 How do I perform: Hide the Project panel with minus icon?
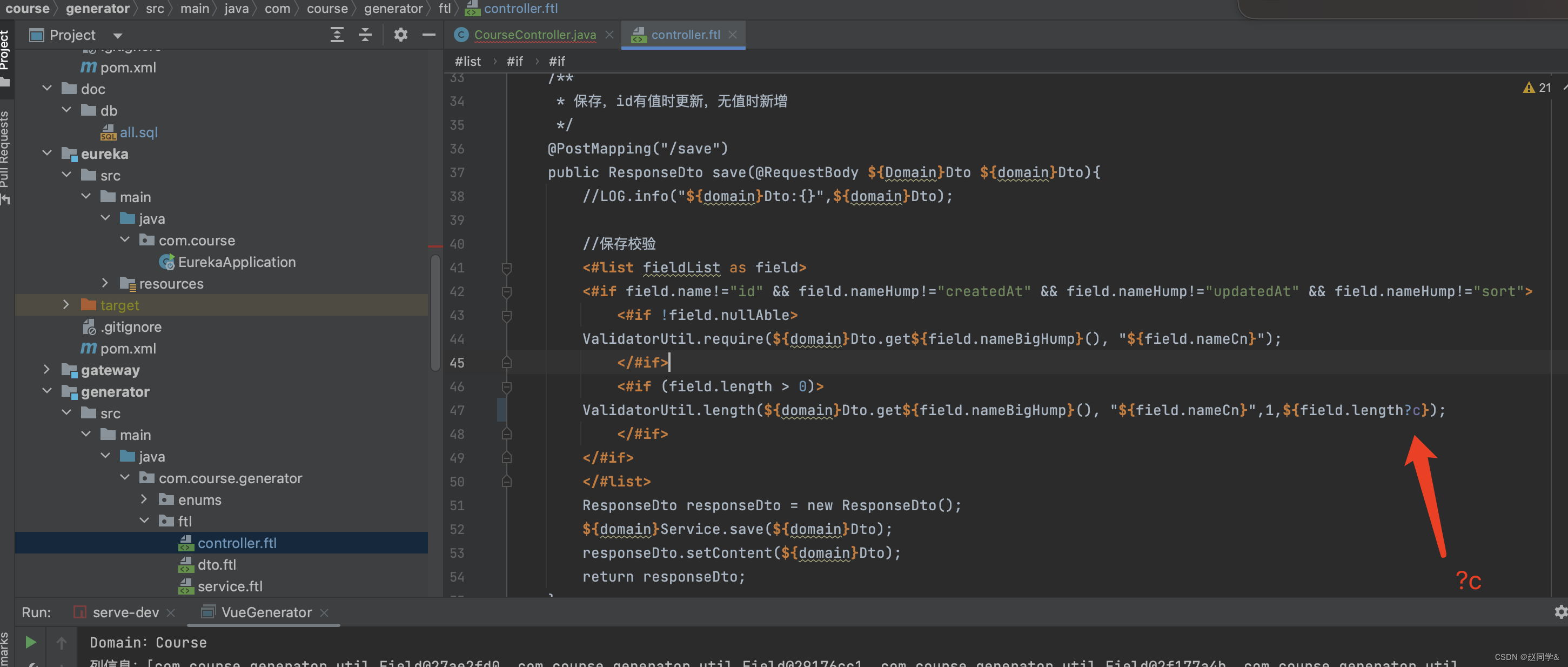(x=428, y=35)
